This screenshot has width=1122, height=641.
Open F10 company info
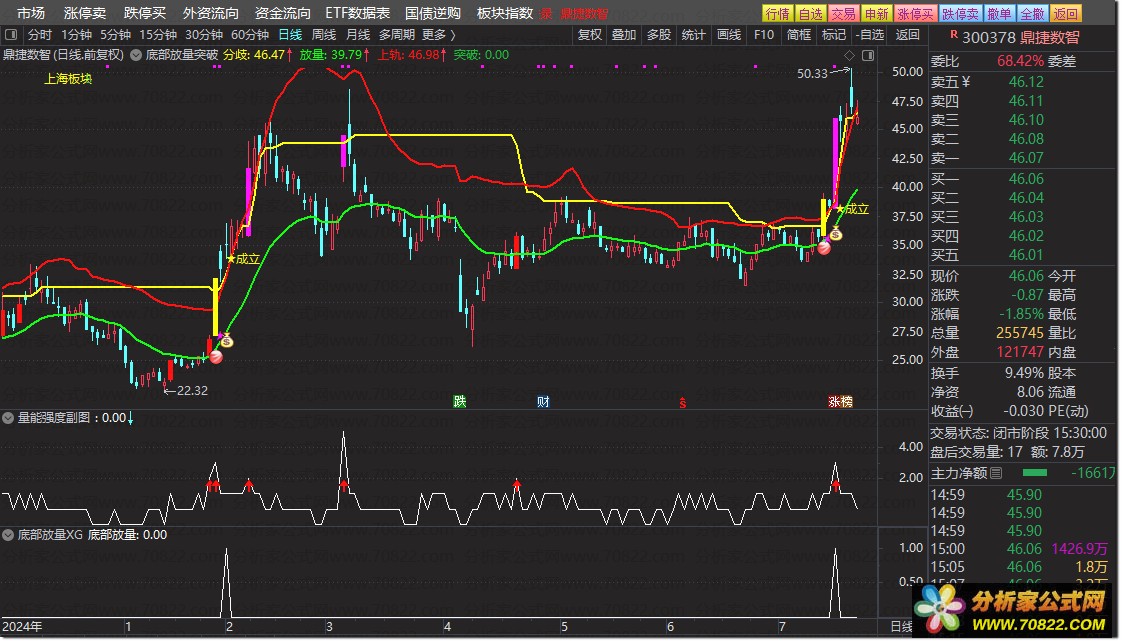pos(764,34)
